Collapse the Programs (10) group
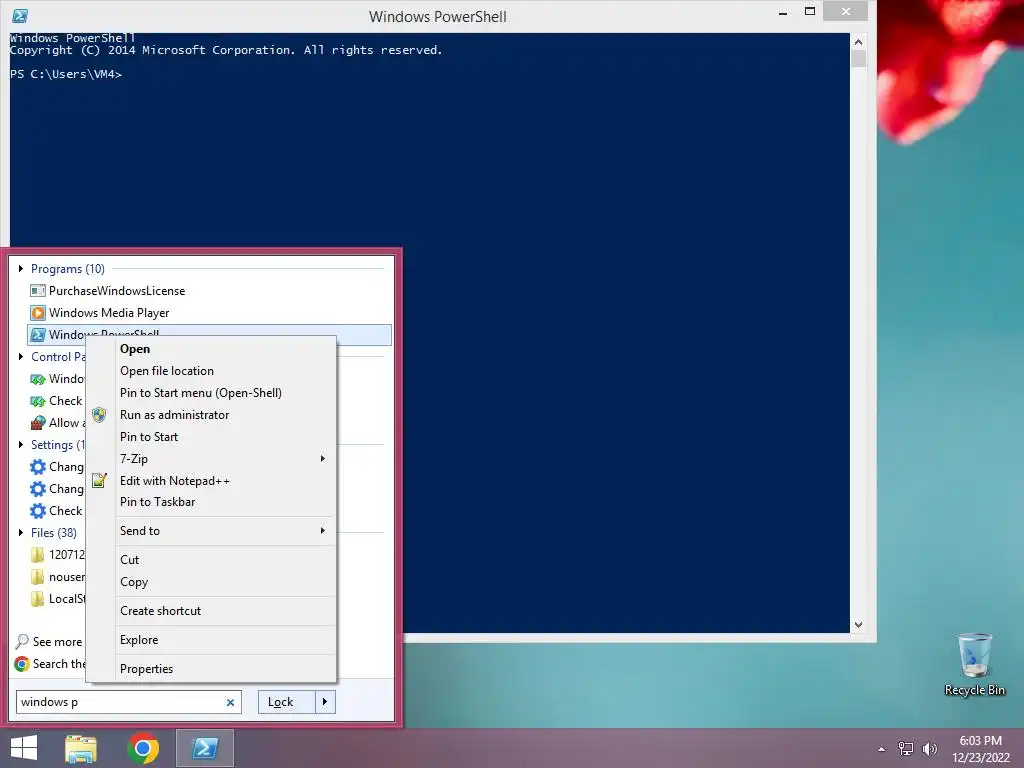The width and height of the screenshot is (1024, 768). click(21, 268)
